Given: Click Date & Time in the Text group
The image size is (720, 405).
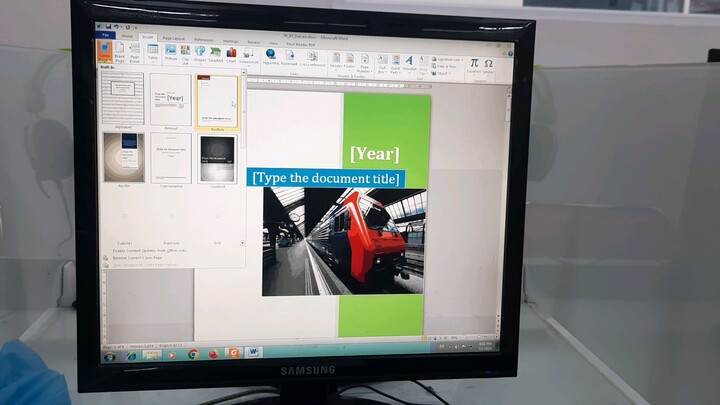Looking at the screenshot, I should 444,67.
